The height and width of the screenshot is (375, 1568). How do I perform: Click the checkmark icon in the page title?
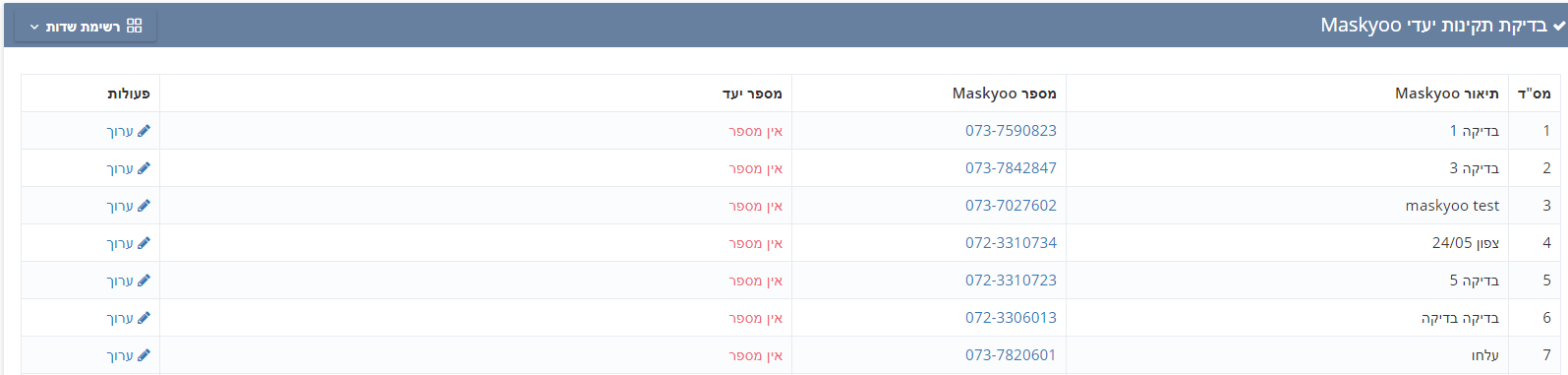click(1558, 26)
